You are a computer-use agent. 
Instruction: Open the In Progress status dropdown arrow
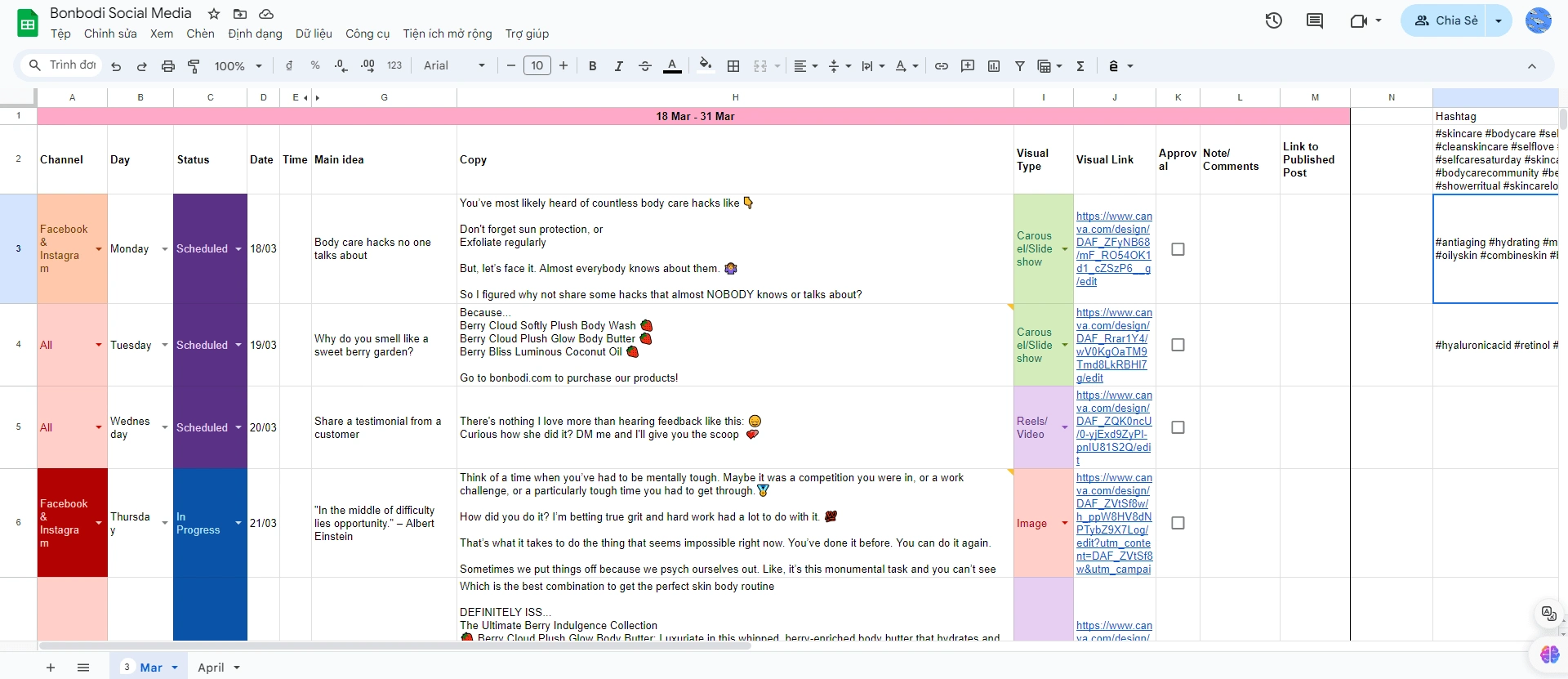tap(238, 523)
